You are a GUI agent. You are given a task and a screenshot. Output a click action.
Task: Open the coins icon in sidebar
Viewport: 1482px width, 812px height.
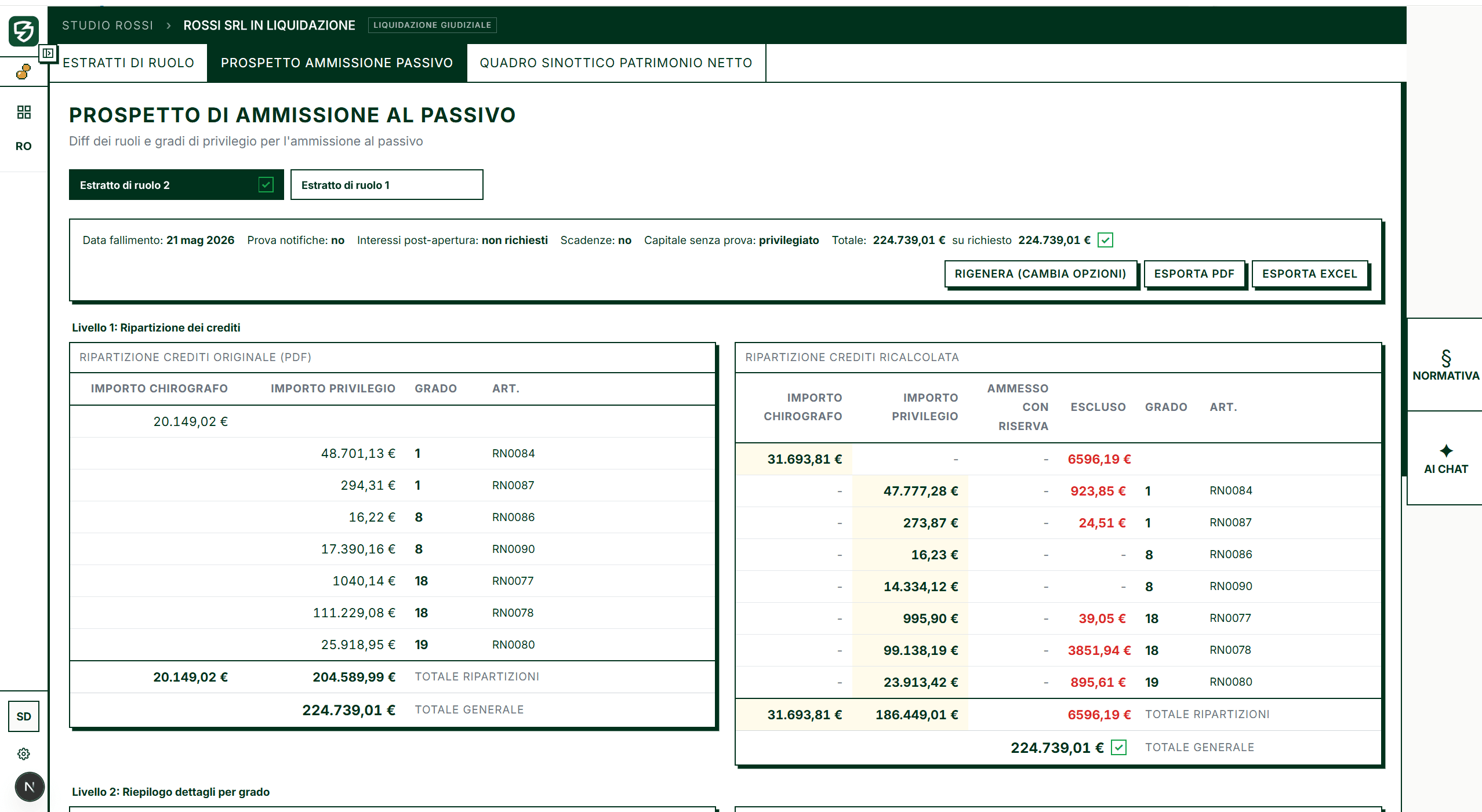[23, 72]
